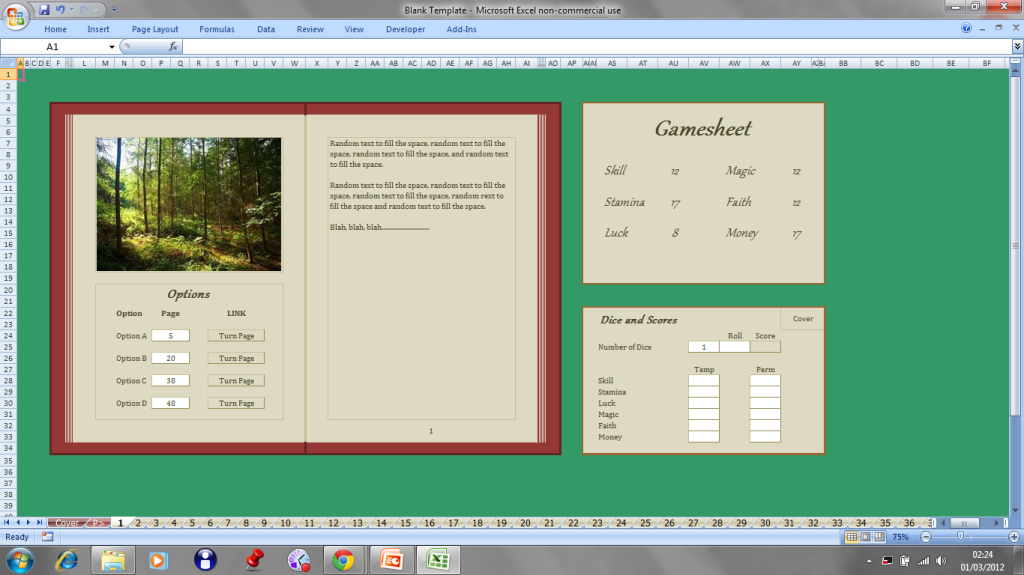
Task: Save the workbook from Quick Access Toolbar
Action: (x=44, y=9)
